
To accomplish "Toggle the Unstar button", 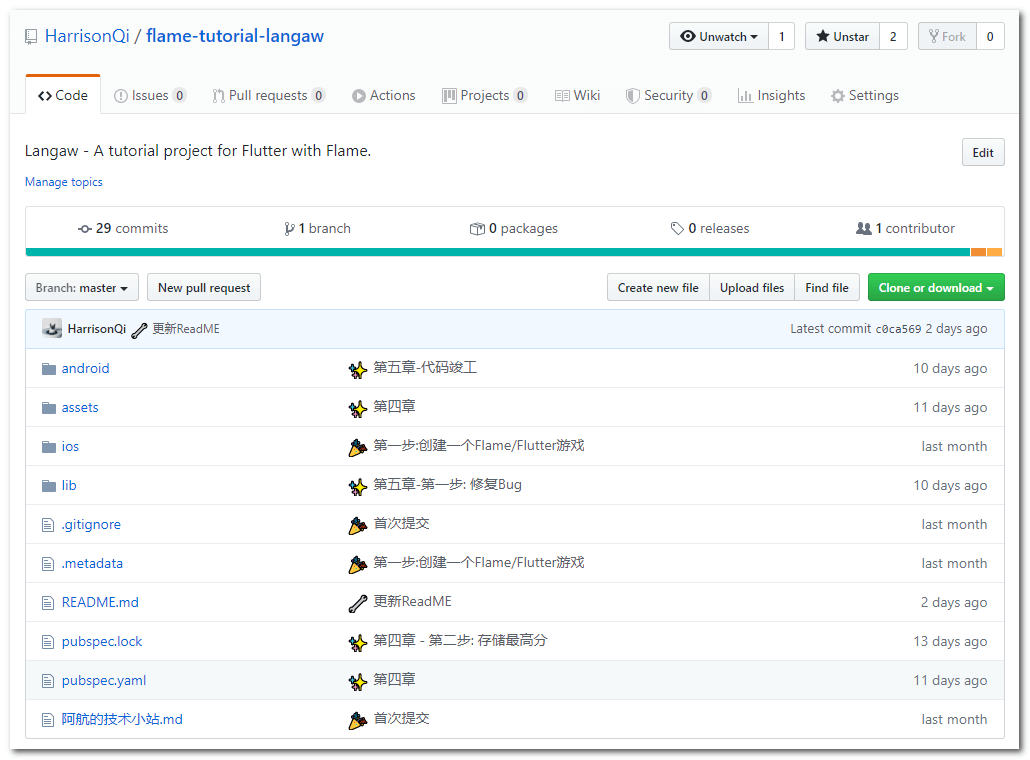I will [842, 37].
